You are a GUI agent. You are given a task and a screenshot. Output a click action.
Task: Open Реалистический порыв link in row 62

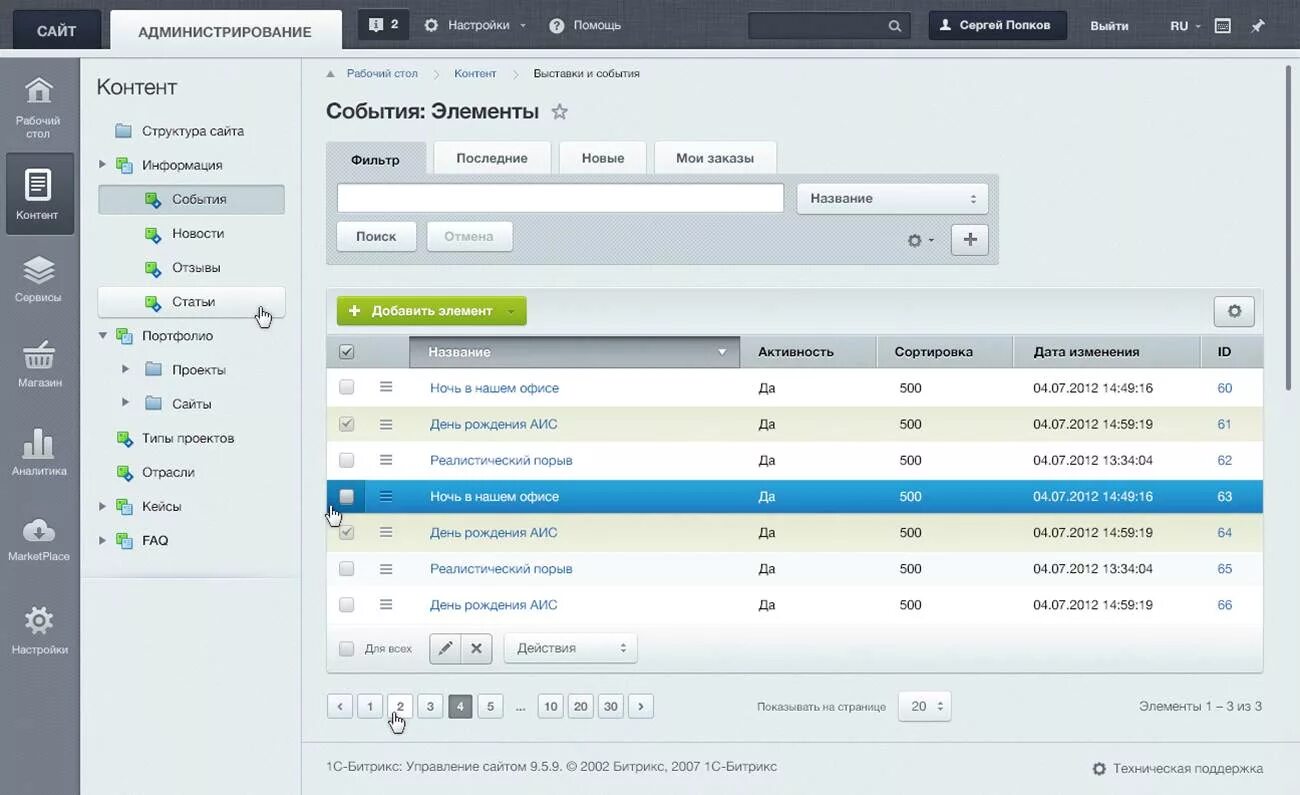click(x=501, y=460)
